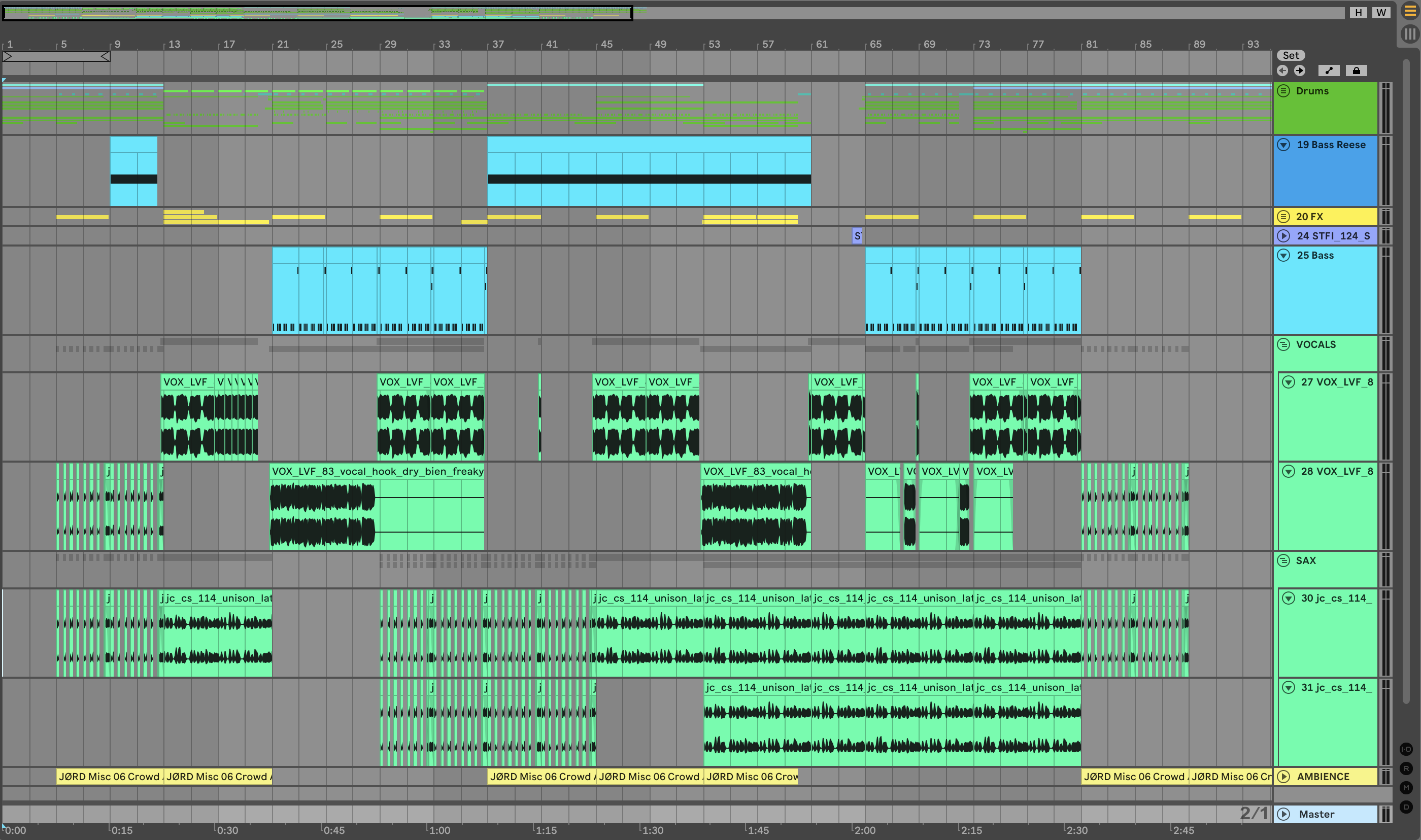1421x840 pixels.
Task: Expand the AMBIENCE track
Action: coord(1283,777)
